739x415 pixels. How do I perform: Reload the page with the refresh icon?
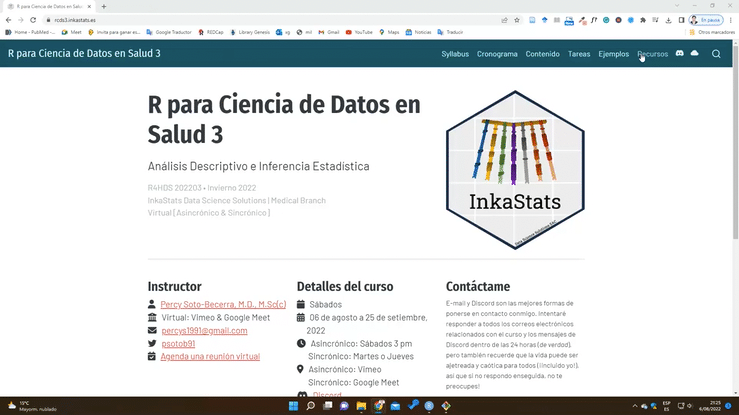34,20
